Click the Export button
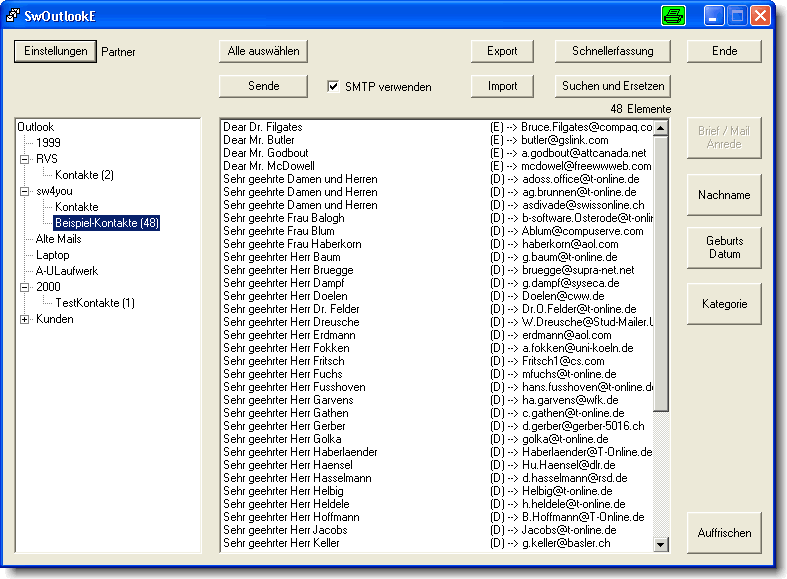 click(x=502, y=51)
